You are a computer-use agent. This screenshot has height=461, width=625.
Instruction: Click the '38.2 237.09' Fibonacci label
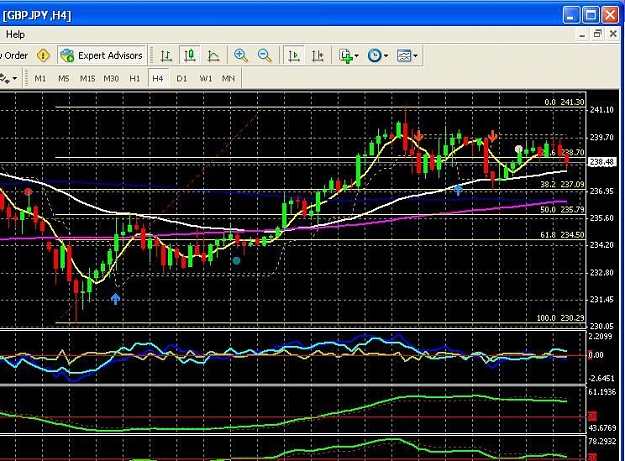[562, 184]
